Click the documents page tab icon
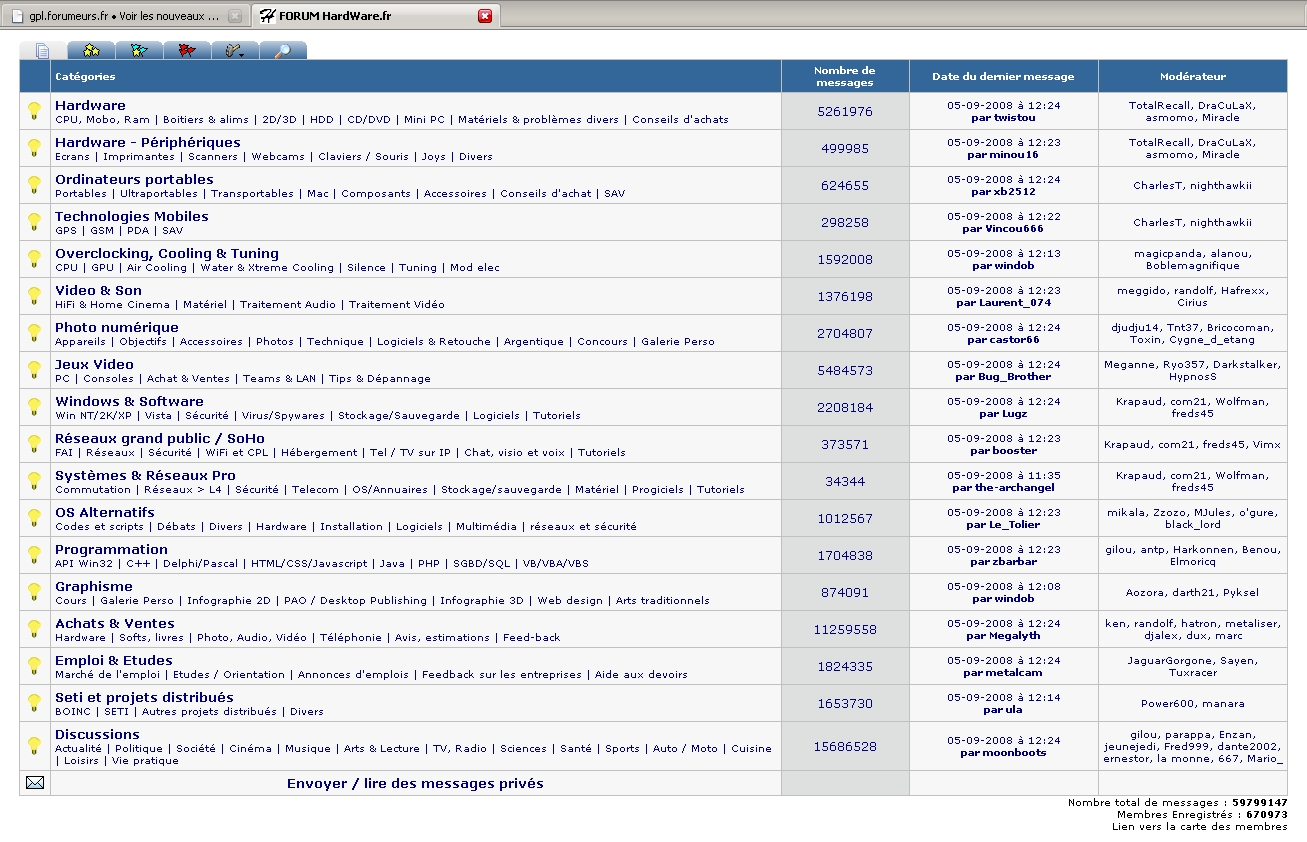The height and width of the screenshot is (842, 1307). click(42, 50)
